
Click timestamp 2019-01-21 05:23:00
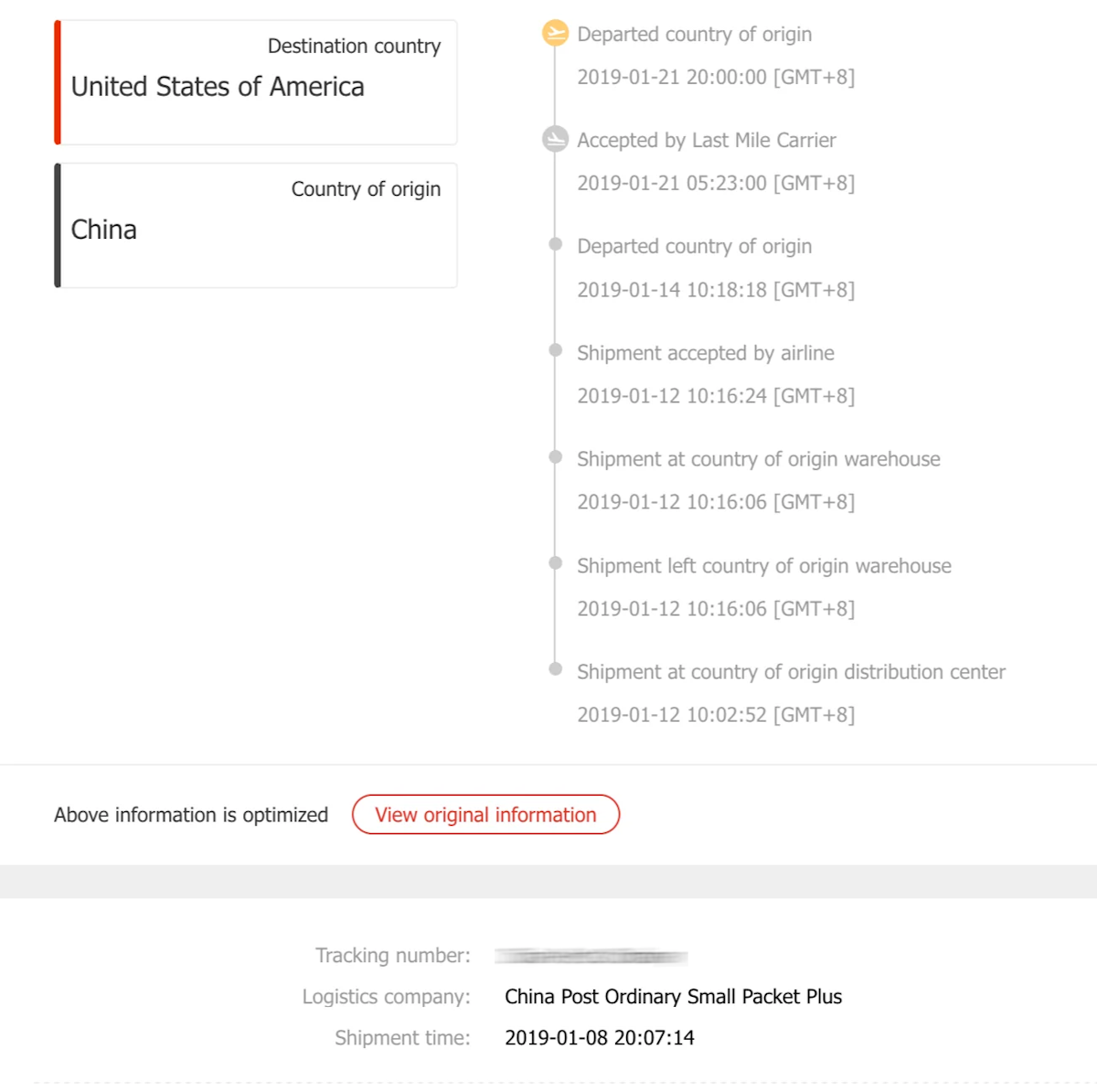click(716, 183)
